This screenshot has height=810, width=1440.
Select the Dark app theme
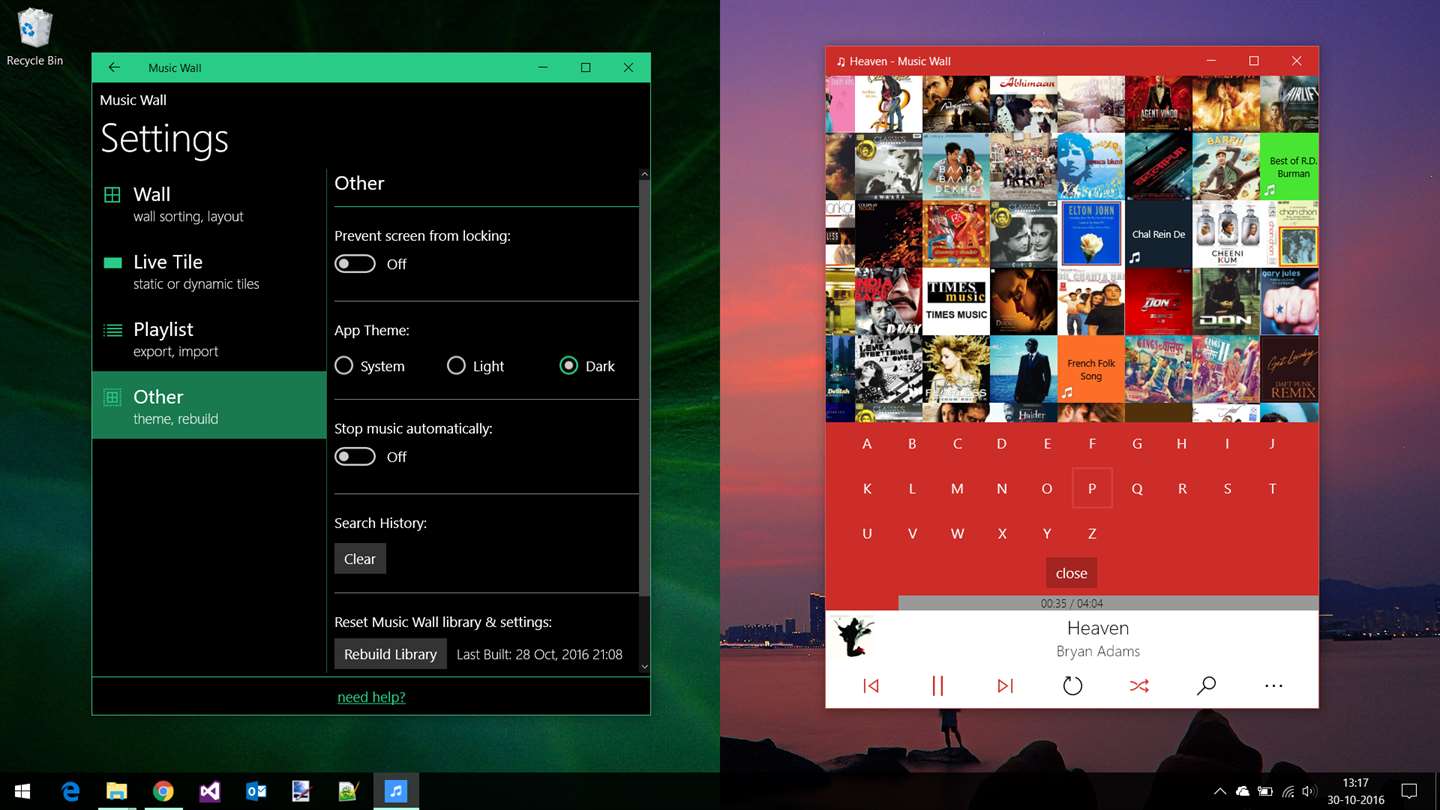tap(588, 366)
